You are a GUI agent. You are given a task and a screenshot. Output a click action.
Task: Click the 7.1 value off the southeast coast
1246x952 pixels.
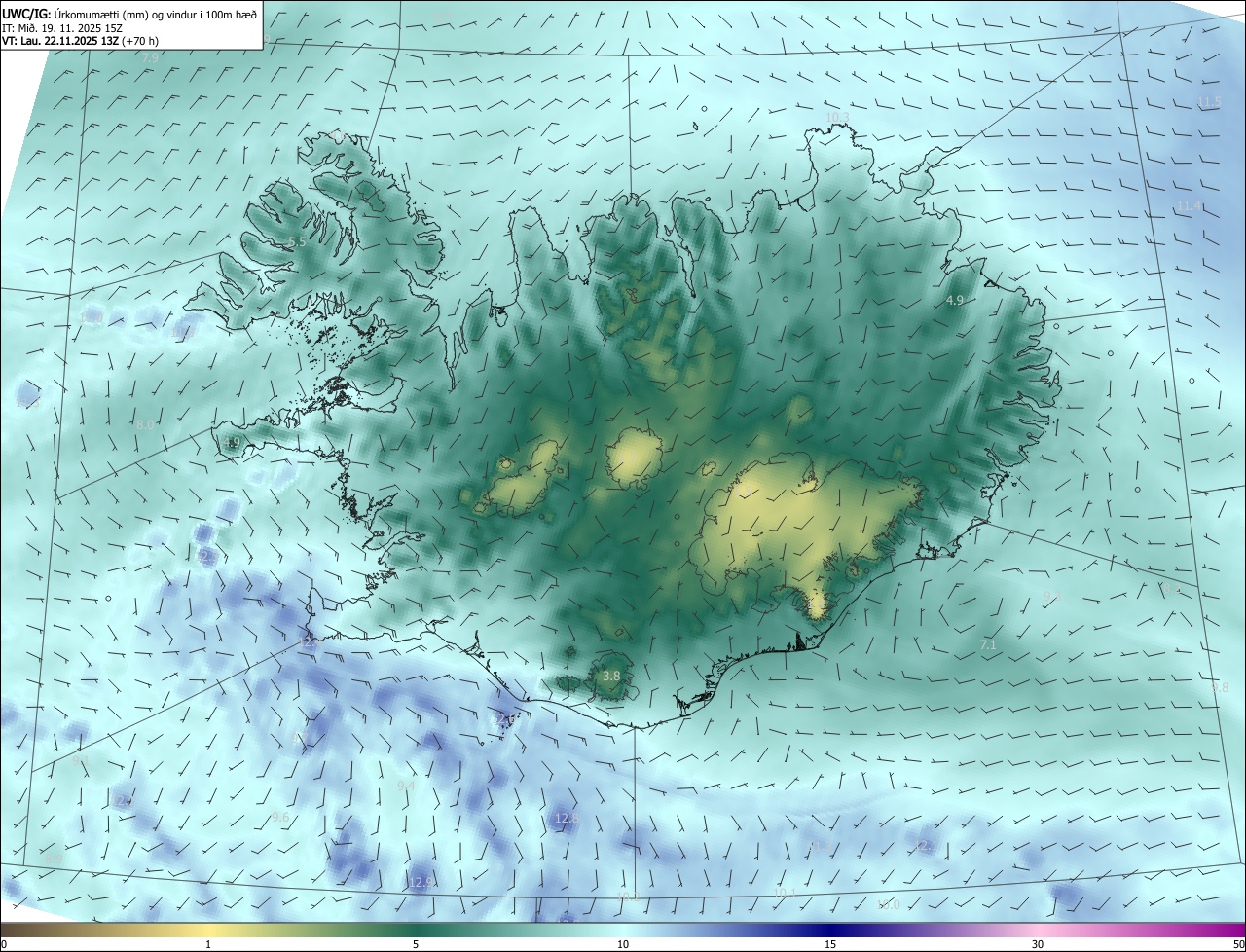[x=988, y=645]
